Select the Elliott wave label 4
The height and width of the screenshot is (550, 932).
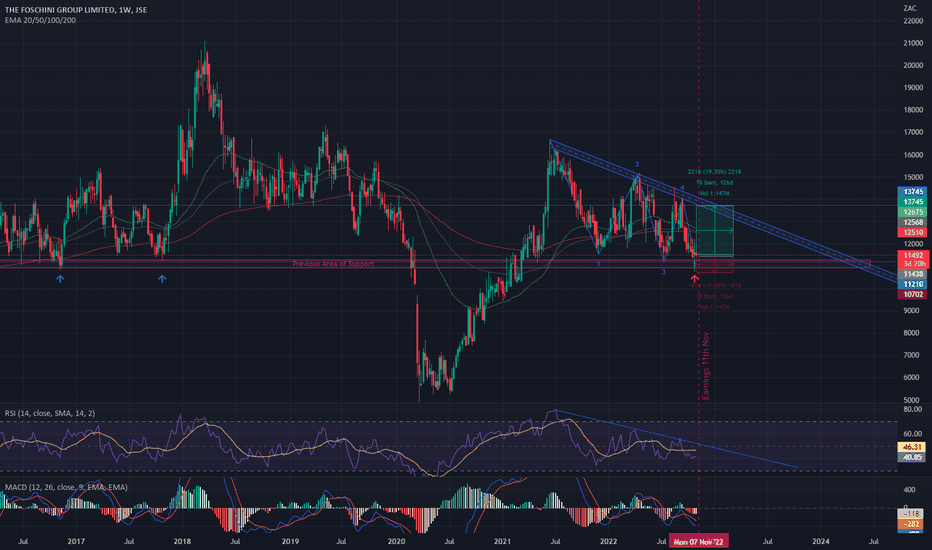tap(682, 188)
